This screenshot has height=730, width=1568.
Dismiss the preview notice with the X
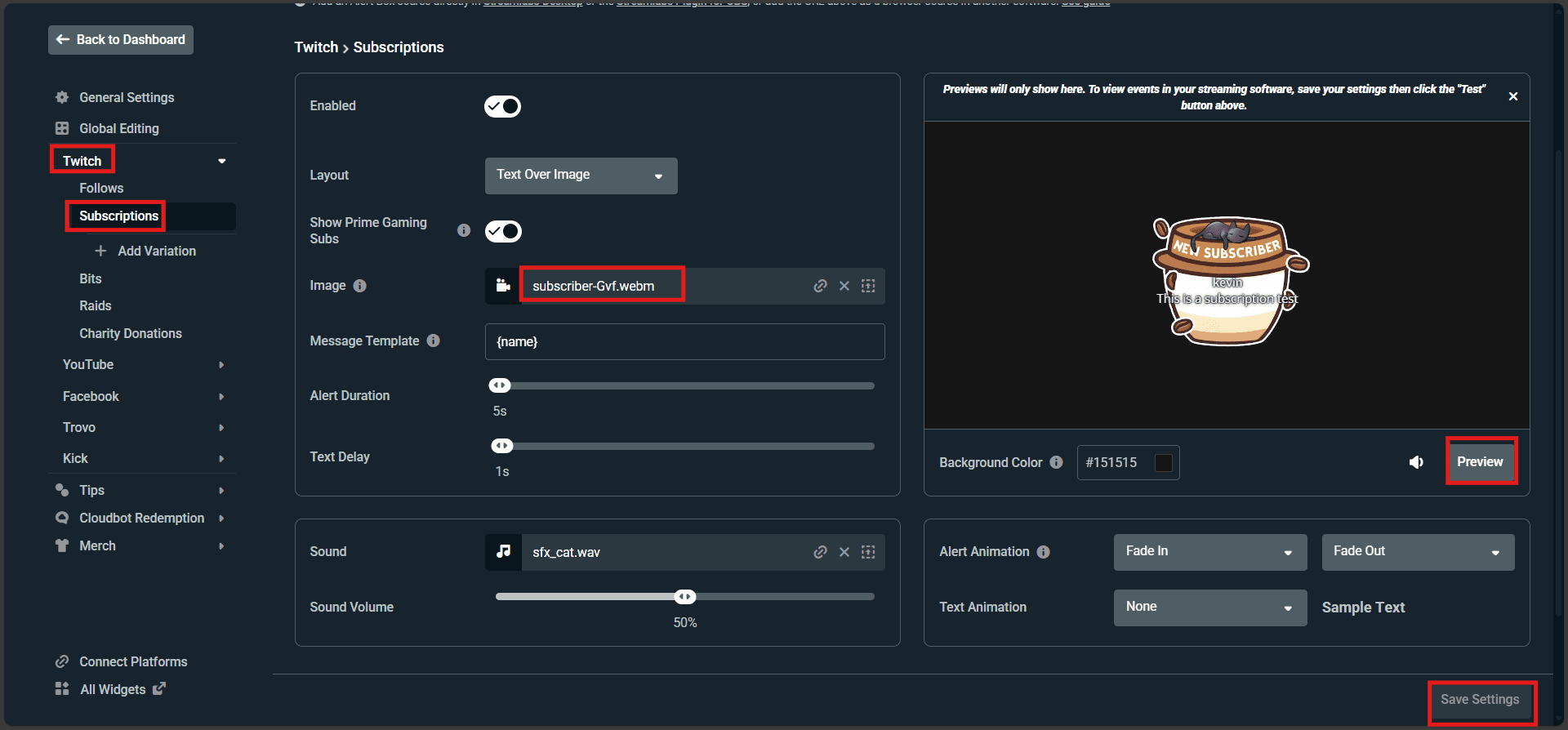[x=1513, y=96]
